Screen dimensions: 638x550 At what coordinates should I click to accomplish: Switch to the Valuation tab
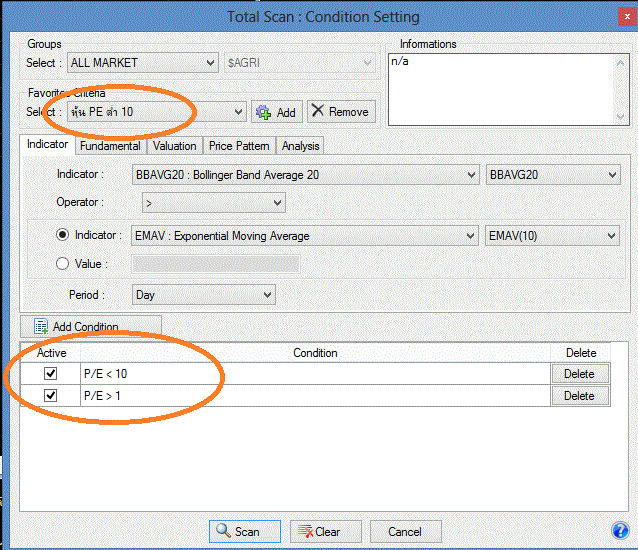[x=175, y=146]
